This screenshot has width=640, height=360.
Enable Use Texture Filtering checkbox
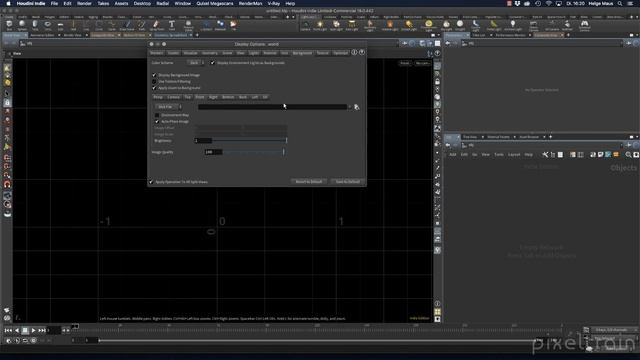pyautogui.click(x=154, y=81)
